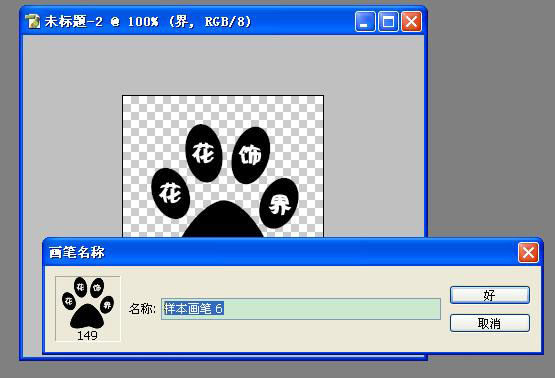Click the 画笔名称 dialog title
The width and height of the screenshot is (555, 378).
click(x=77, y=252)
